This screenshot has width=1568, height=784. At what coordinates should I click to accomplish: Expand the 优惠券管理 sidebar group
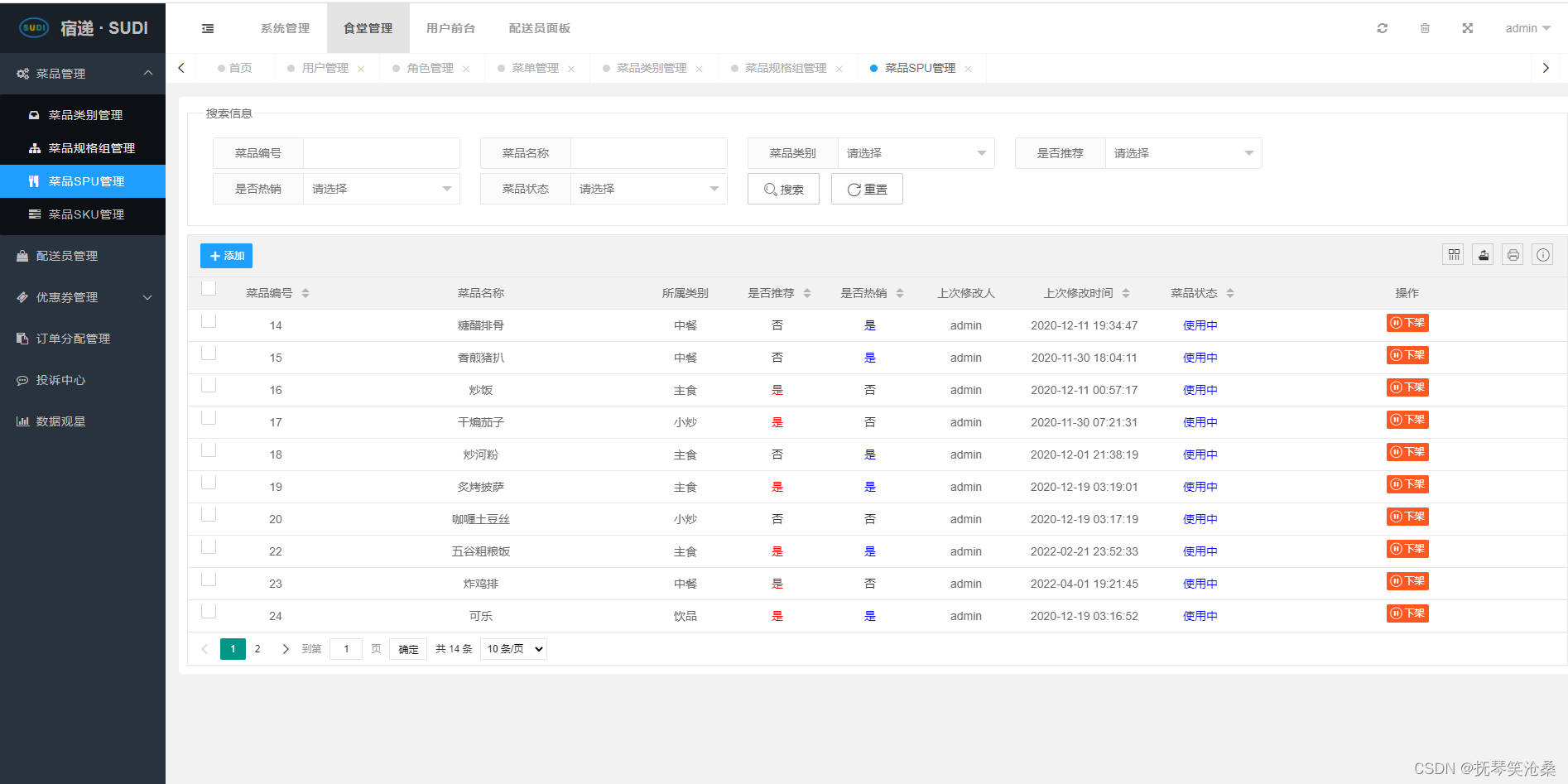(x=83, y=297)
